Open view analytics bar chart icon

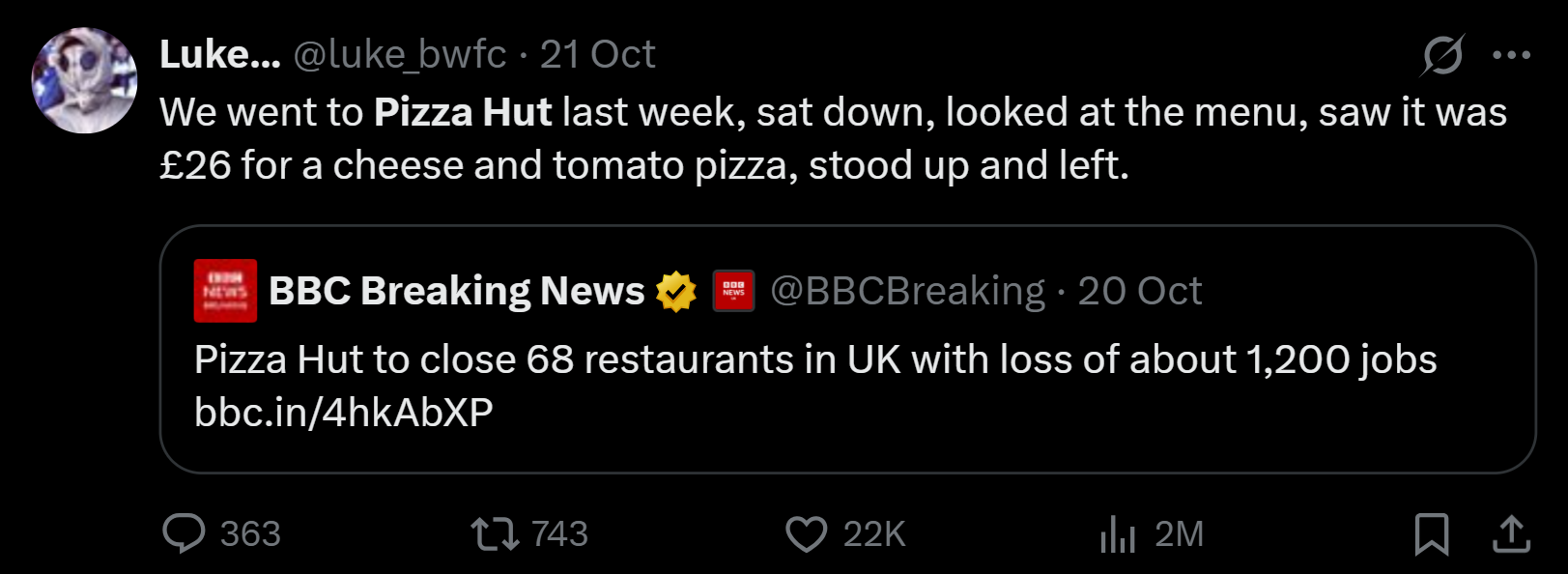[x=1118, y=533]
